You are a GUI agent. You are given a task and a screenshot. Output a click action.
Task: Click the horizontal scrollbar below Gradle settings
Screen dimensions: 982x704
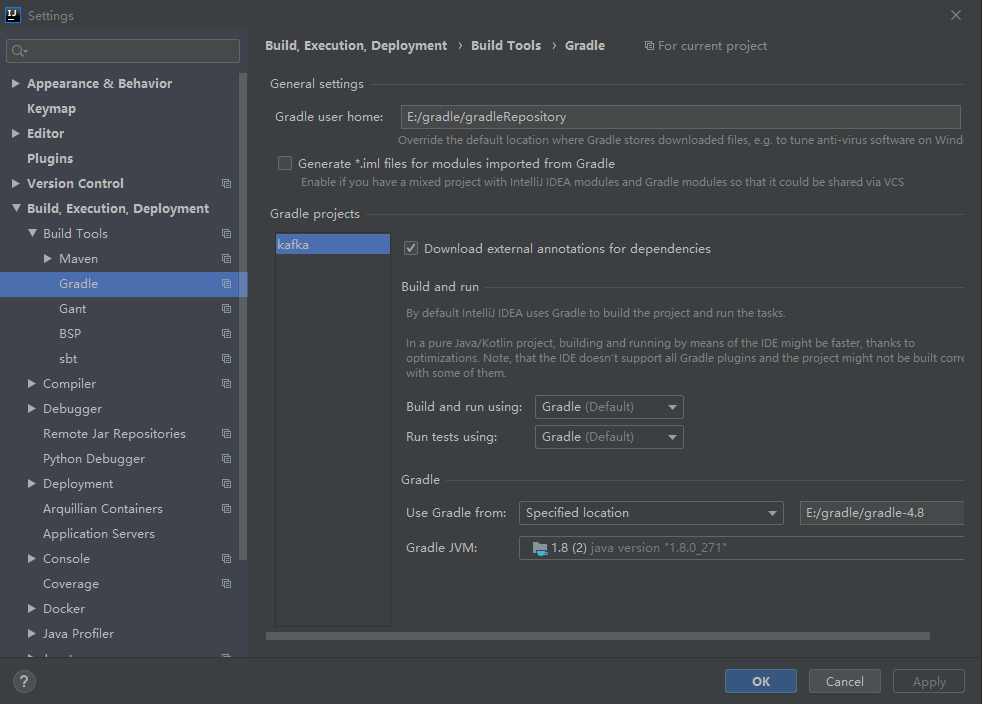pos(597,636)
